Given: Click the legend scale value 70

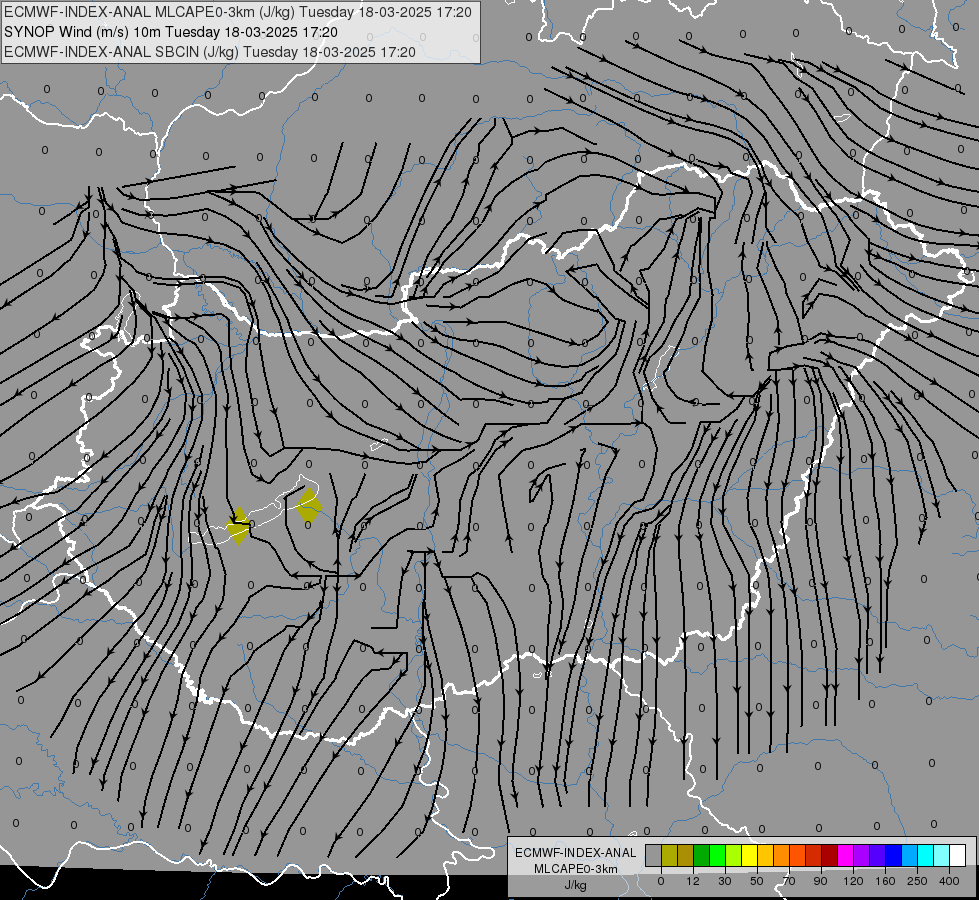Looking at the screenshot, I should coord(789,881).
